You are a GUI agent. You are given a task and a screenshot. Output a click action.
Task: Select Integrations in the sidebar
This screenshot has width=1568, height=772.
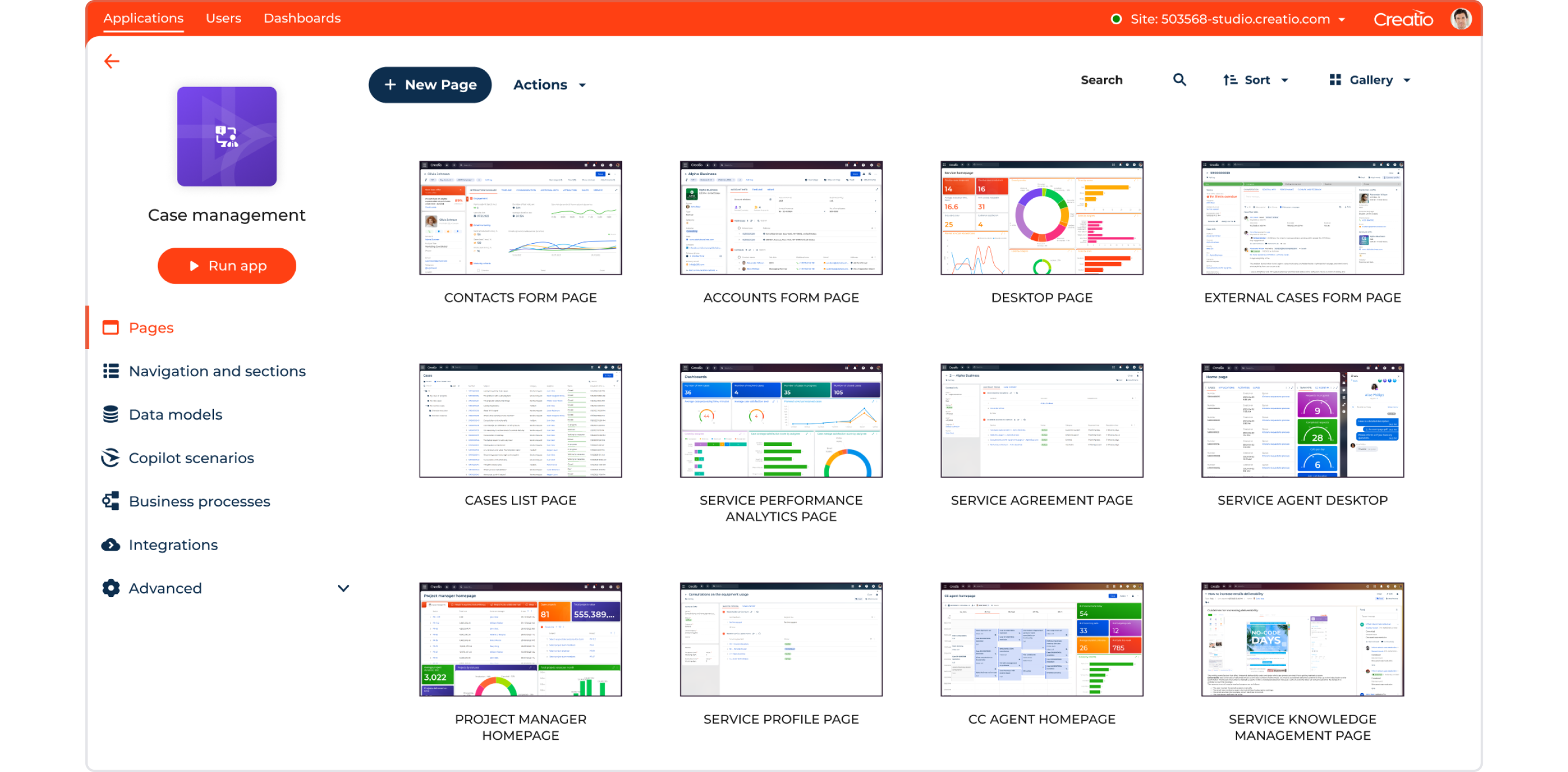point(173,544)
